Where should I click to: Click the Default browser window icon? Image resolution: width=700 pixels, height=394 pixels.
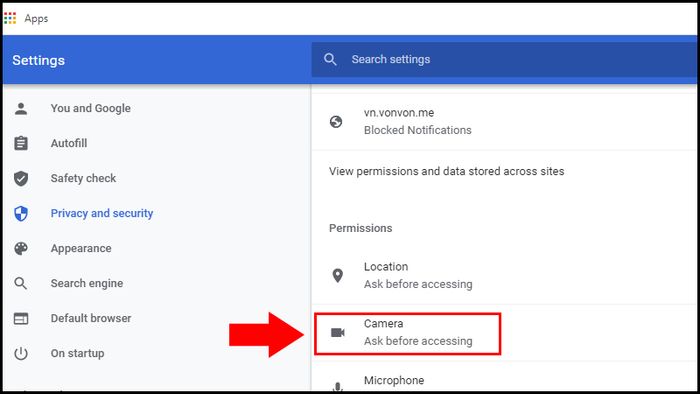(21, 319)
